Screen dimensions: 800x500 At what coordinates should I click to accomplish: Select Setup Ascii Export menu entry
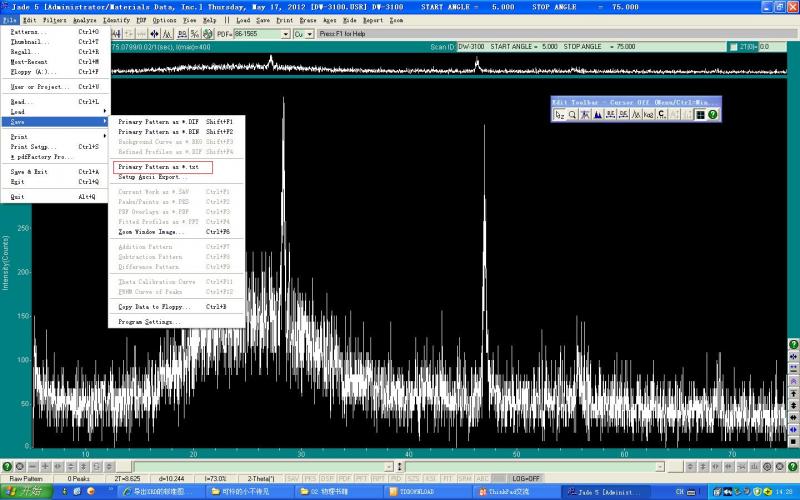coord(152,177)
